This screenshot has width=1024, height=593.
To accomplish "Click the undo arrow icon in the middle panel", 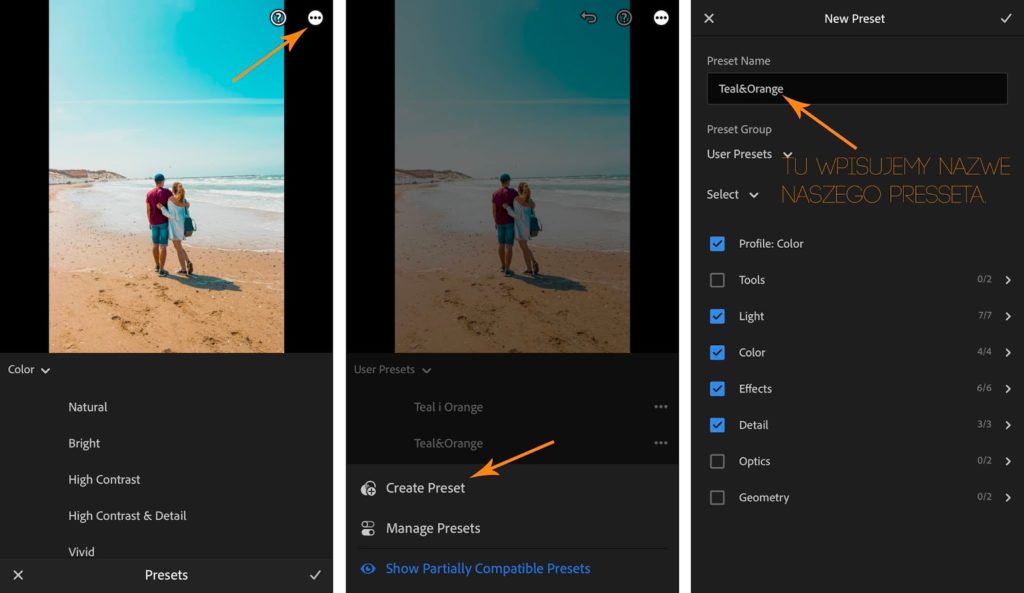I will pos(588,18).
